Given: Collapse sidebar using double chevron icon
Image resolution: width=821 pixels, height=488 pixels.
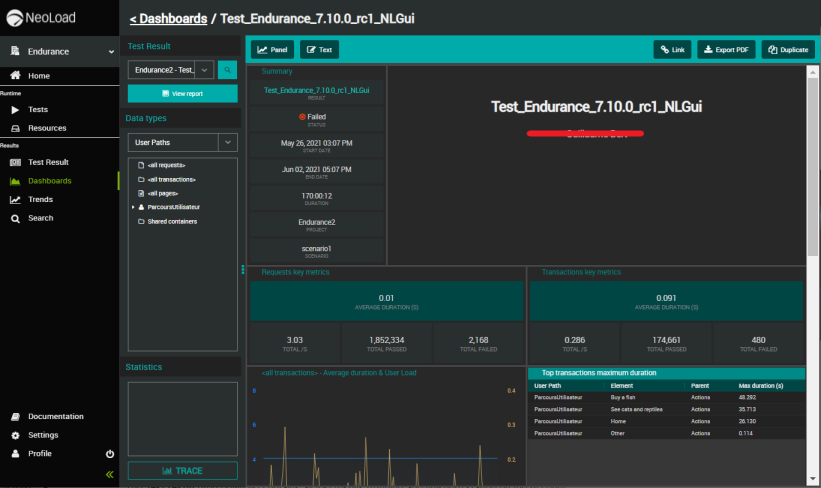Looking at the screenshot, I should coord(110,474).
